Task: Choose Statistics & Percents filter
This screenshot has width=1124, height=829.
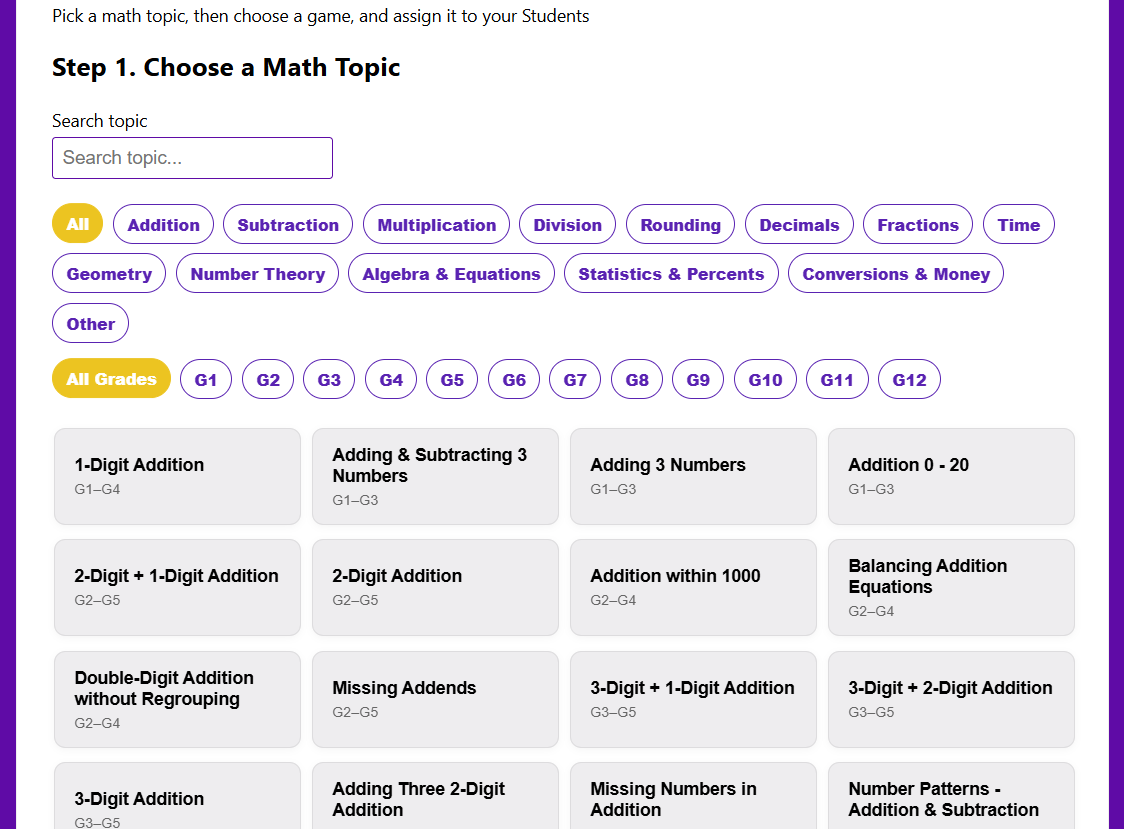Action: click(670, 273)
